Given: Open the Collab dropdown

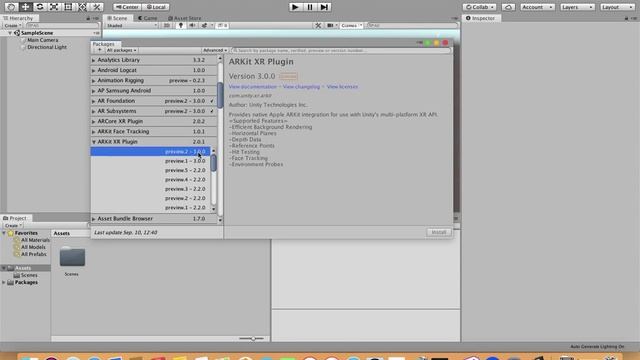Looking at the screenshot, I should click(480, 7).
